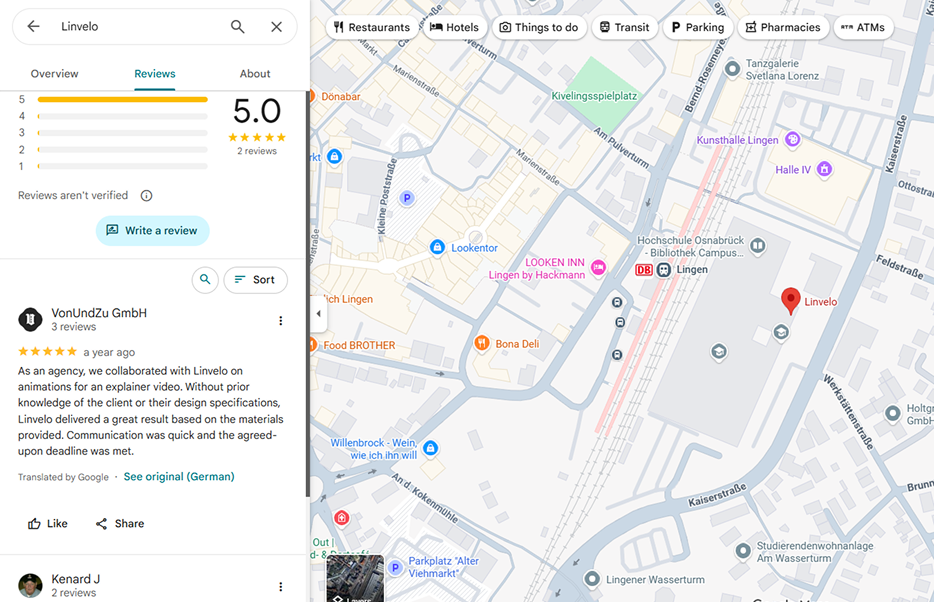Viewport: 934px width, 602px height.
Task: Filter map by Hotels chip
Action: [x=454, y=27]
